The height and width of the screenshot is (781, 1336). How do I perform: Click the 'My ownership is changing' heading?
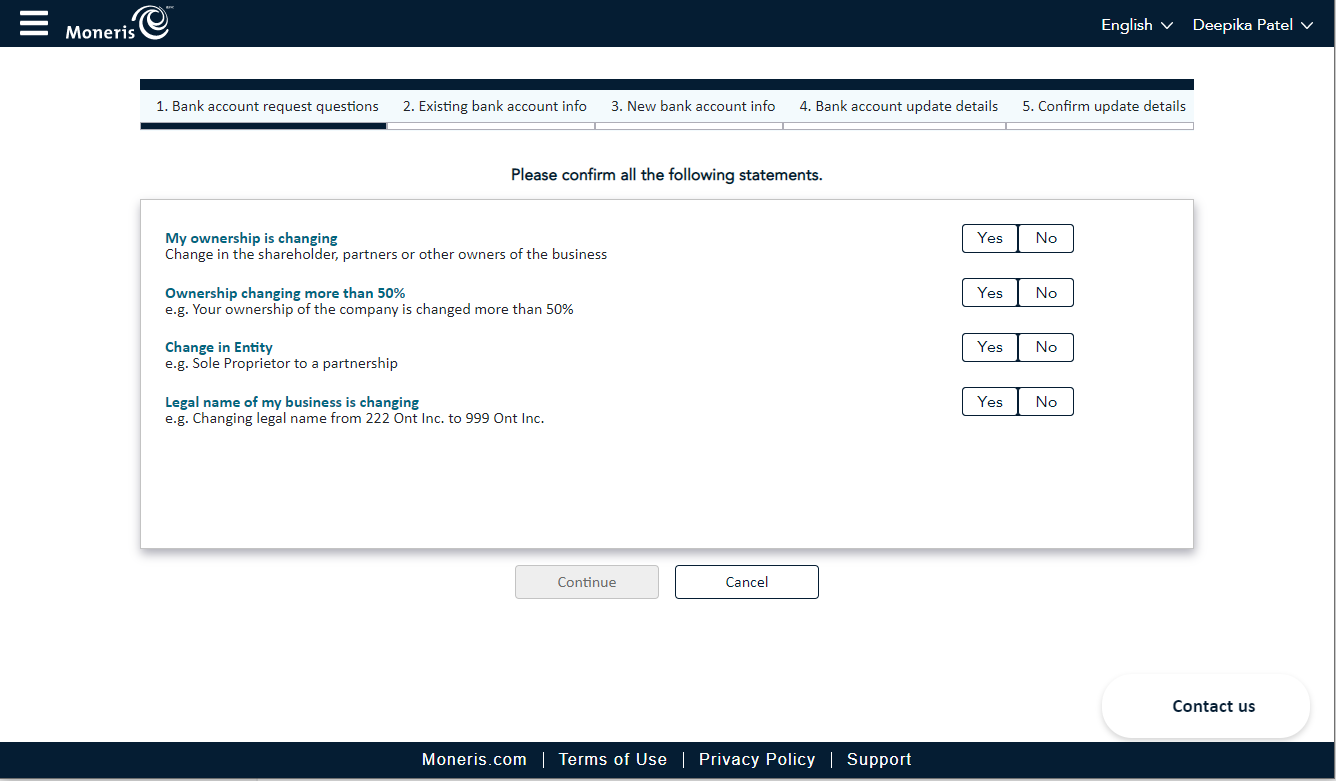251,239
